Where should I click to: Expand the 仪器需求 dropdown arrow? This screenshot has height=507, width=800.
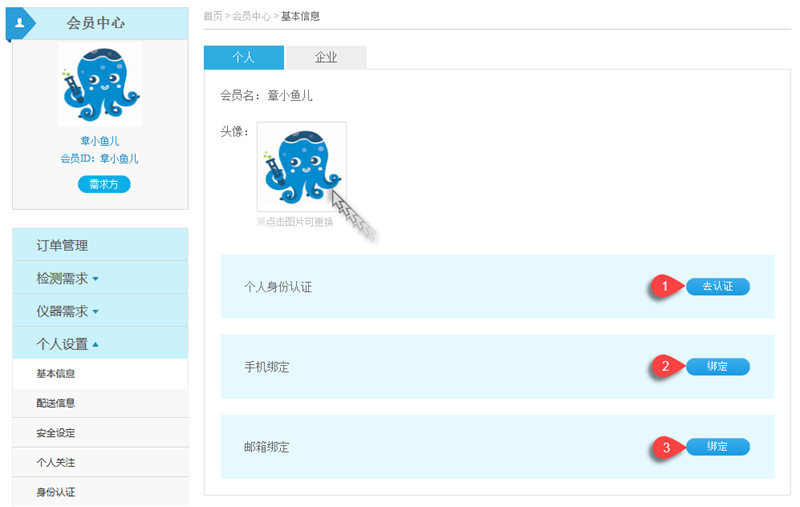[96, 312]
